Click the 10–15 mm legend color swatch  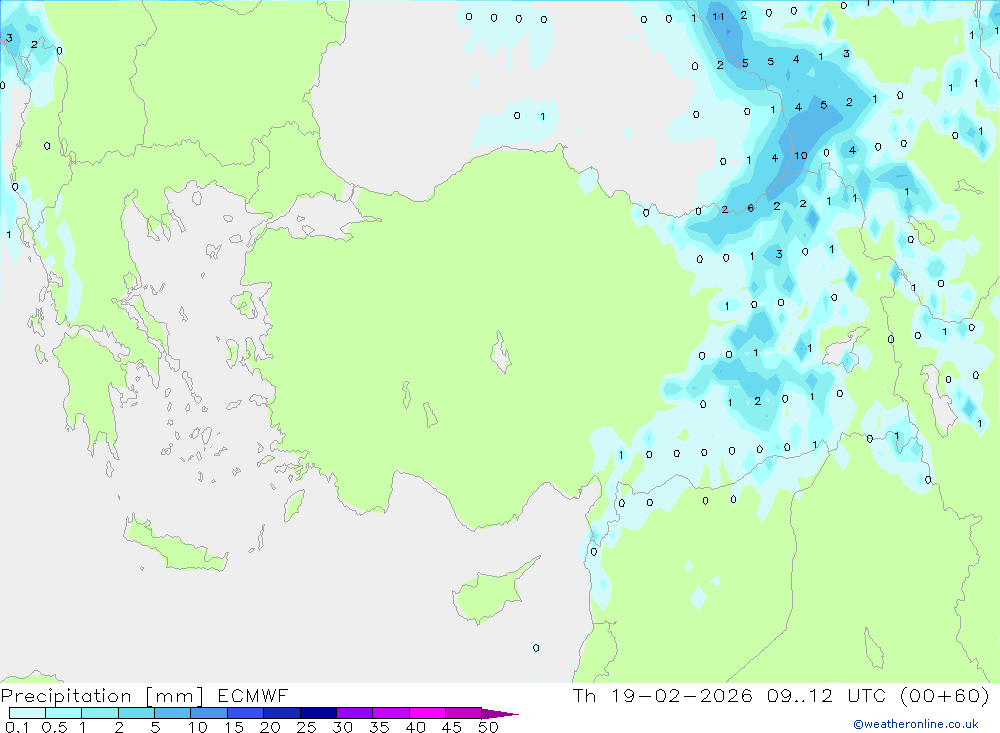click(x=209, y=713)
